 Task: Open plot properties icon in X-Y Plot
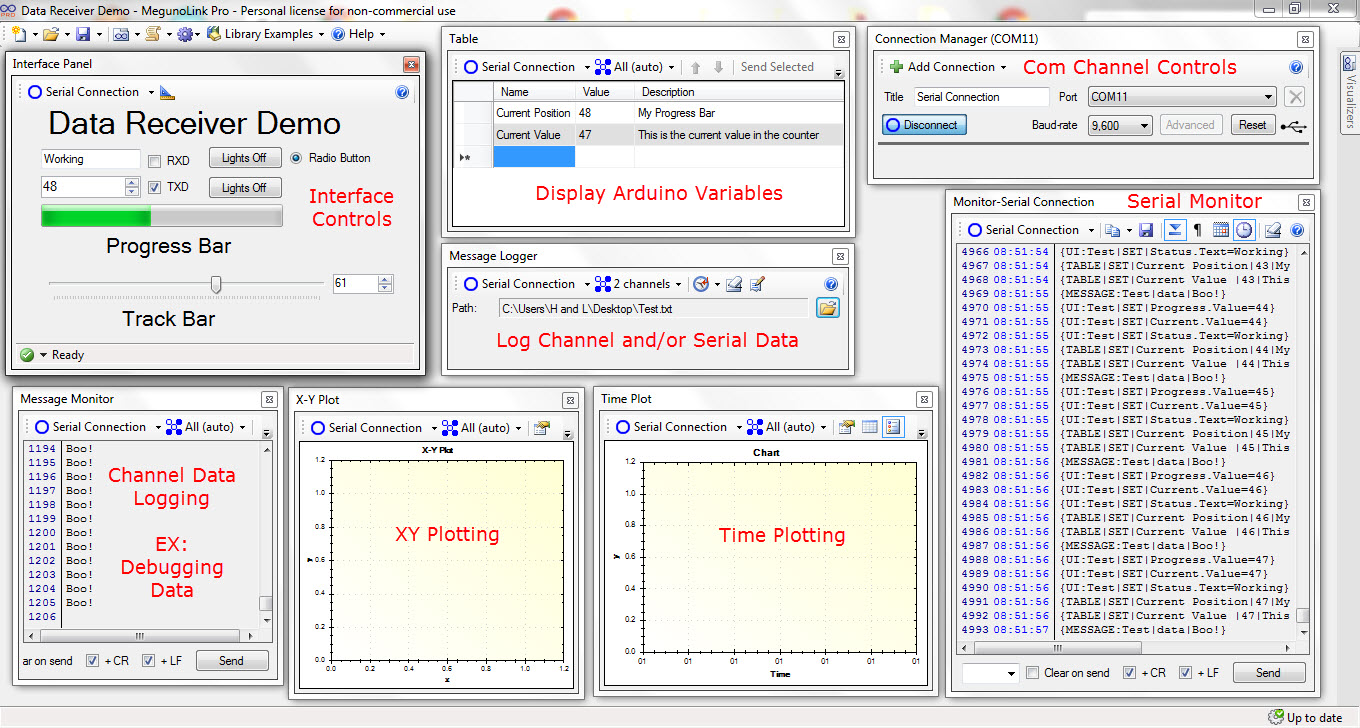point(542,428)
